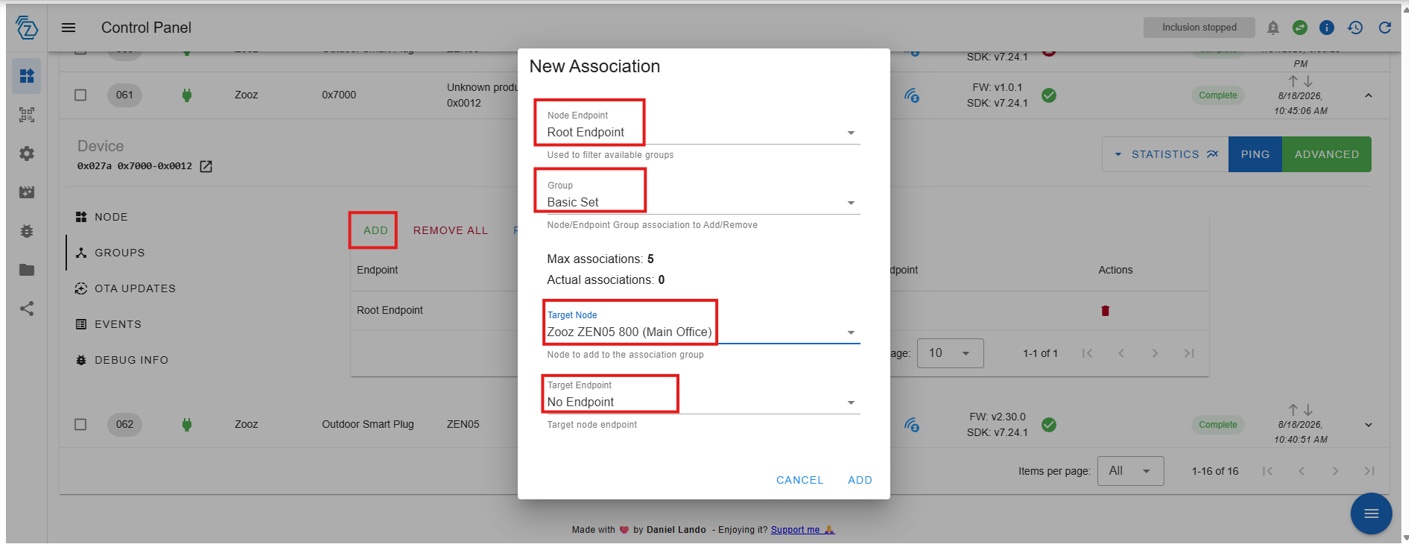Click the Z-Wave JS logo icon
The image size is (1409, 548).
tap(27, 28)
